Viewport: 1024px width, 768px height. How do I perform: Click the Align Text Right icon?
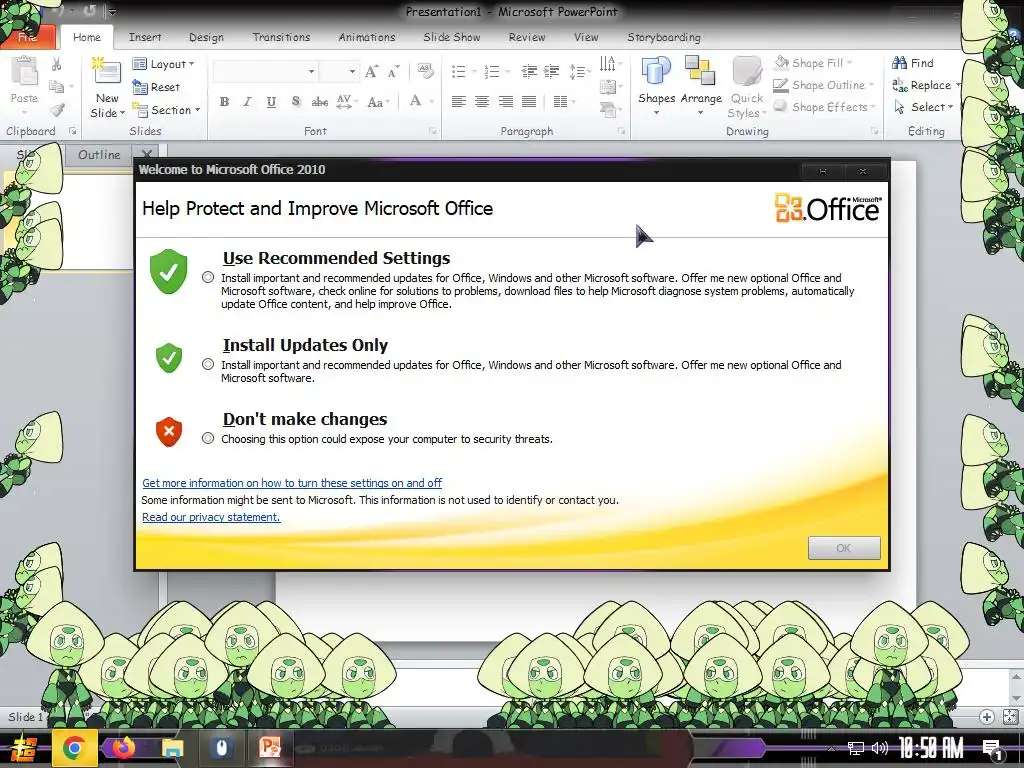(x=505, y=101)
